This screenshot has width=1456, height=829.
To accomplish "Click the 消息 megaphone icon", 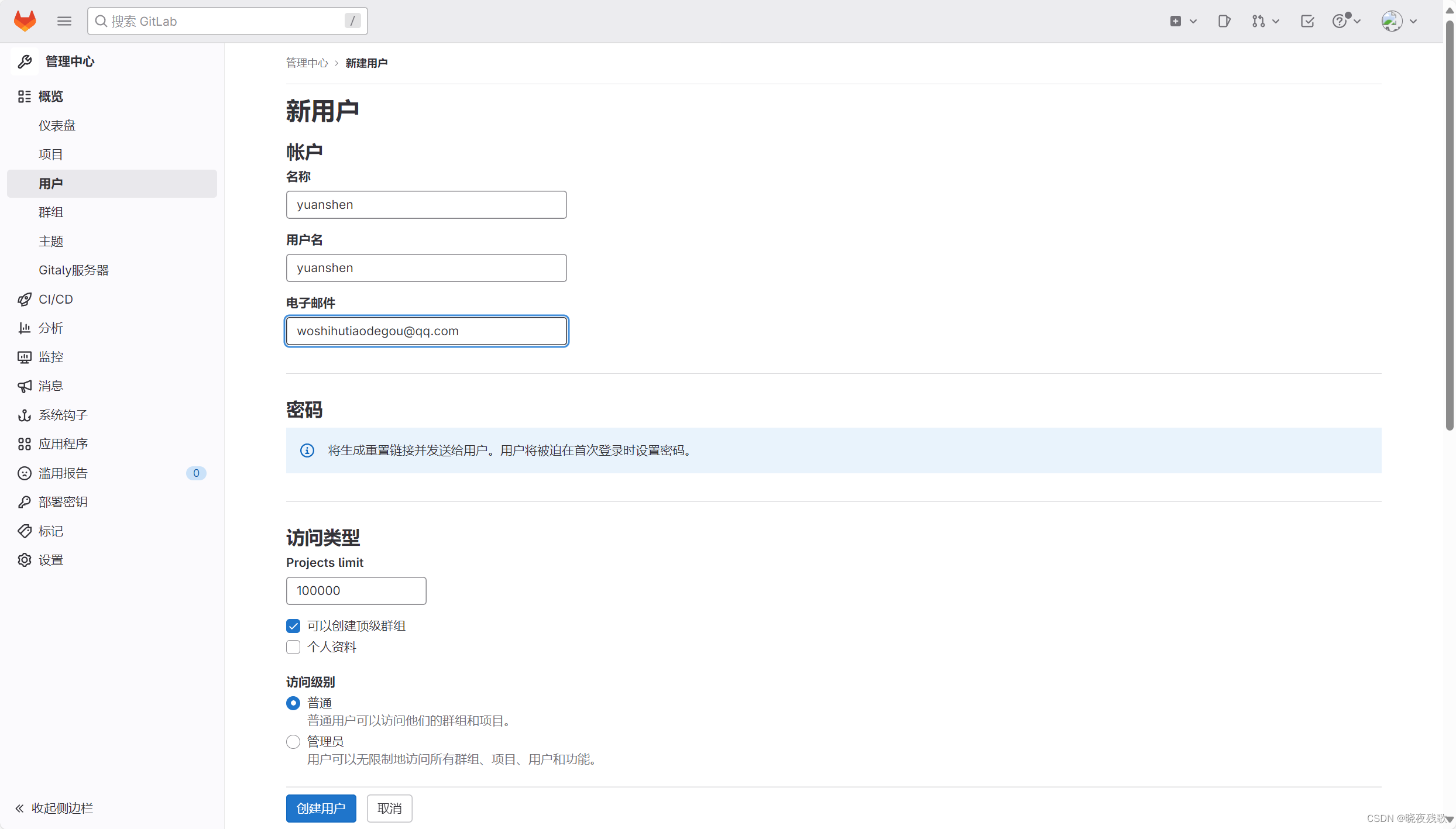I will pyautogui.click(x=24, y=386).
